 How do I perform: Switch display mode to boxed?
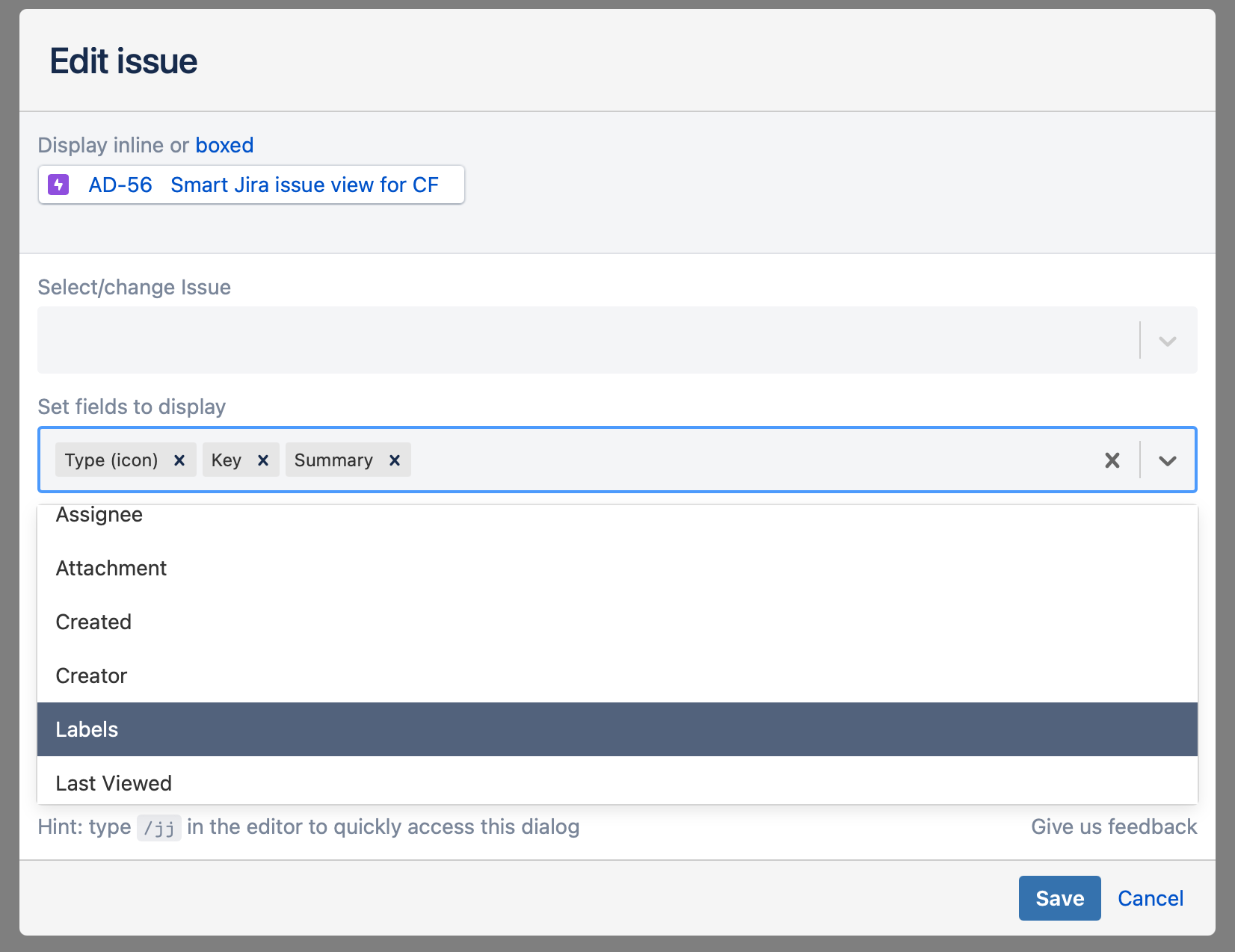pos(224,145)
